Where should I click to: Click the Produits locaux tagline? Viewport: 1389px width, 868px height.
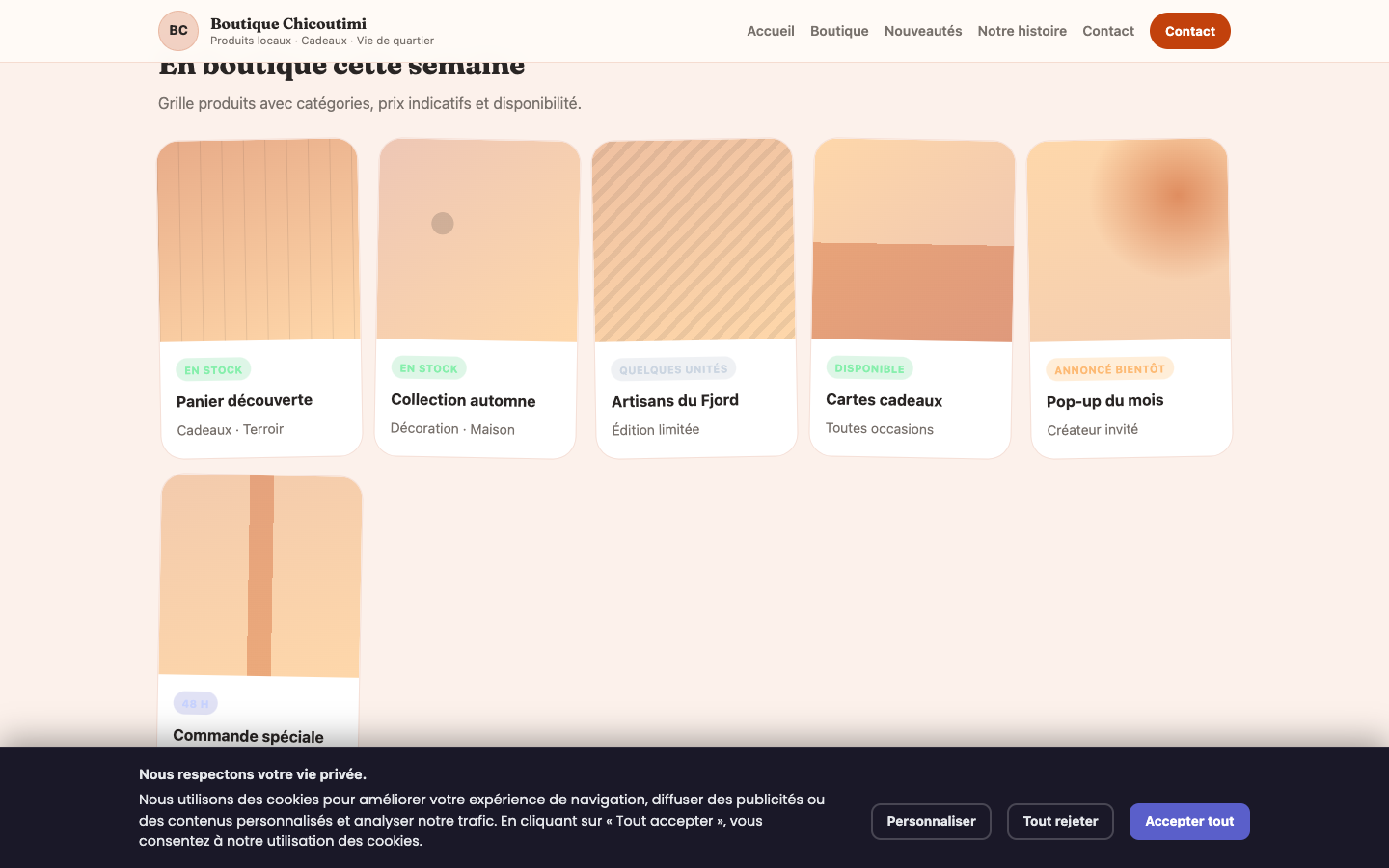tap(322, 41)
